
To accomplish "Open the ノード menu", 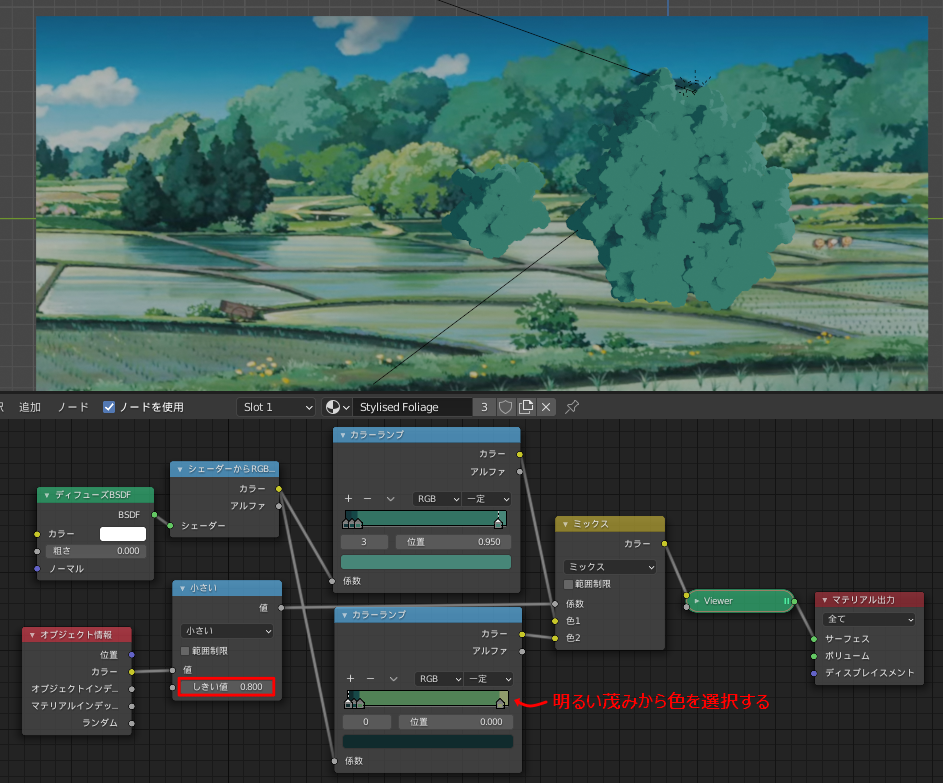I will point(73,407).
